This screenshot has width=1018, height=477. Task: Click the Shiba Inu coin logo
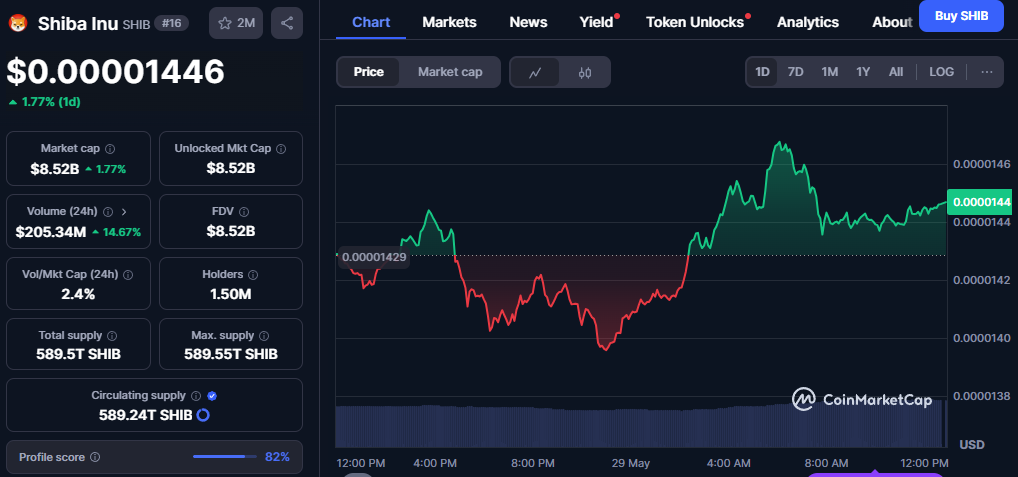coord(16,24)
